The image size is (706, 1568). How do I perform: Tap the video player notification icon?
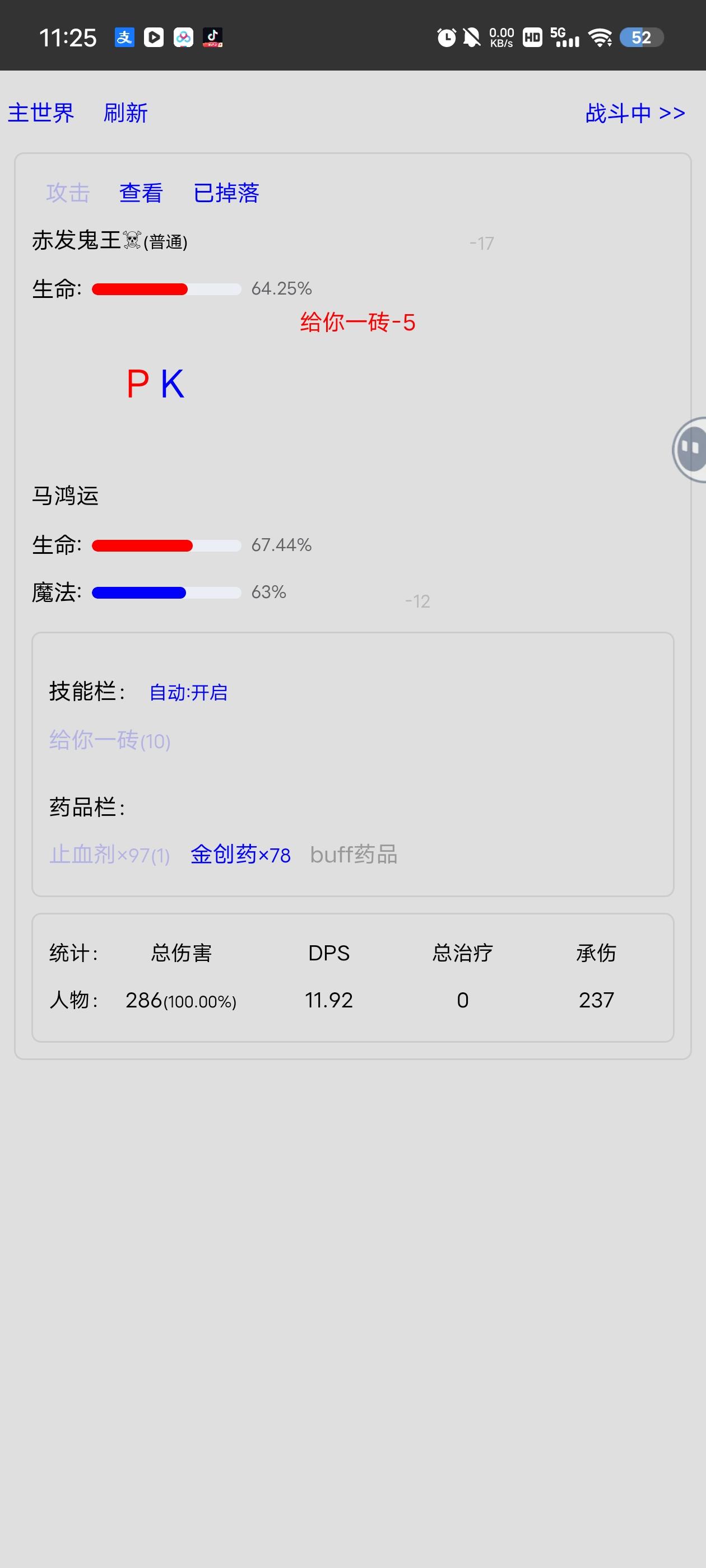[154, 38]
